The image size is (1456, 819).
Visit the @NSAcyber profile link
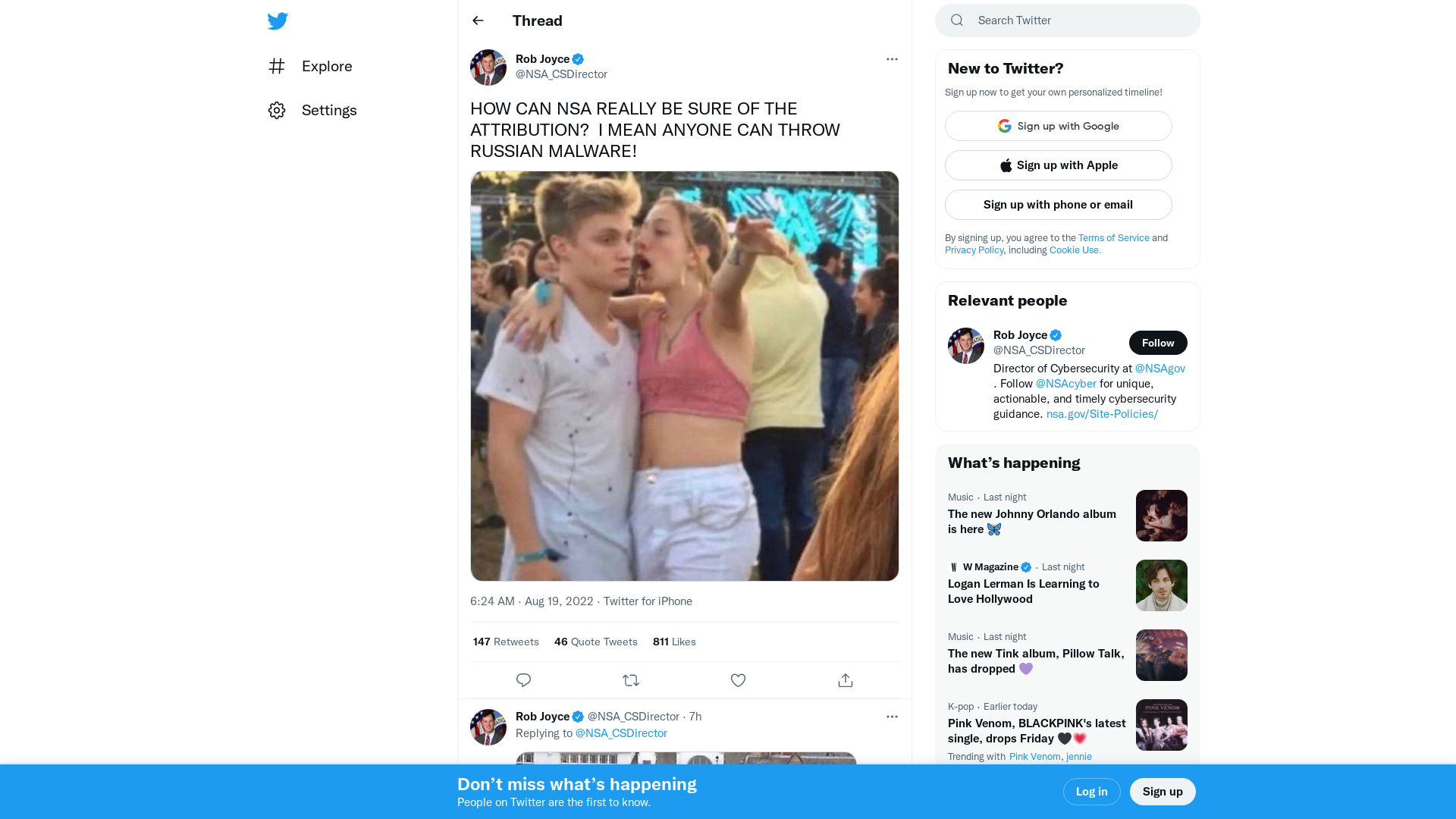click(1065, 384)
